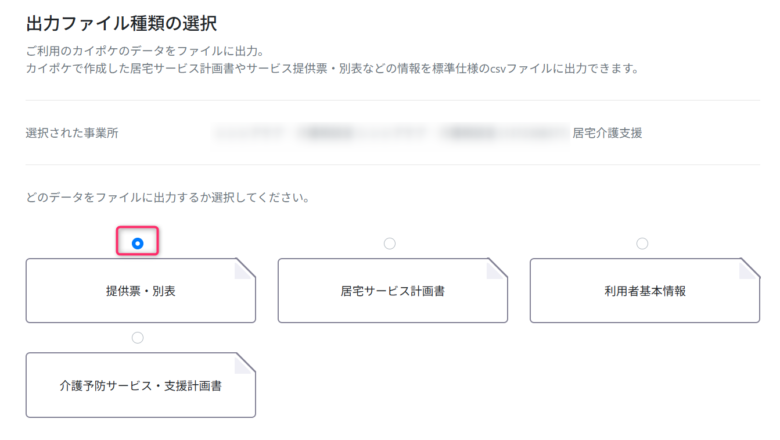Click folded corner icon on 介護予防サービス・支援計画書 card

(x=245, y=363)
